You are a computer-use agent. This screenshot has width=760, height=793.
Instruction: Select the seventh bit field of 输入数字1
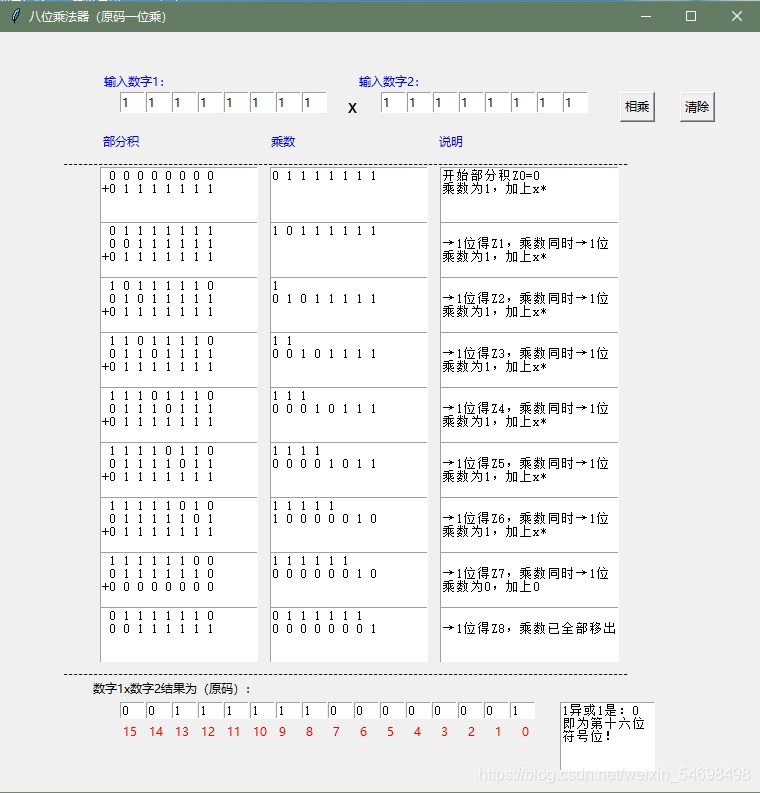click(x=288, y=103)
